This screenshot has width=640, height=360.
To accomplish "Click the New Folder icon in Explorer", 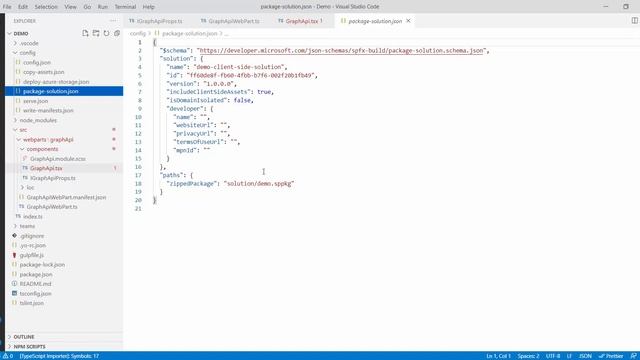I will point(96,33).
